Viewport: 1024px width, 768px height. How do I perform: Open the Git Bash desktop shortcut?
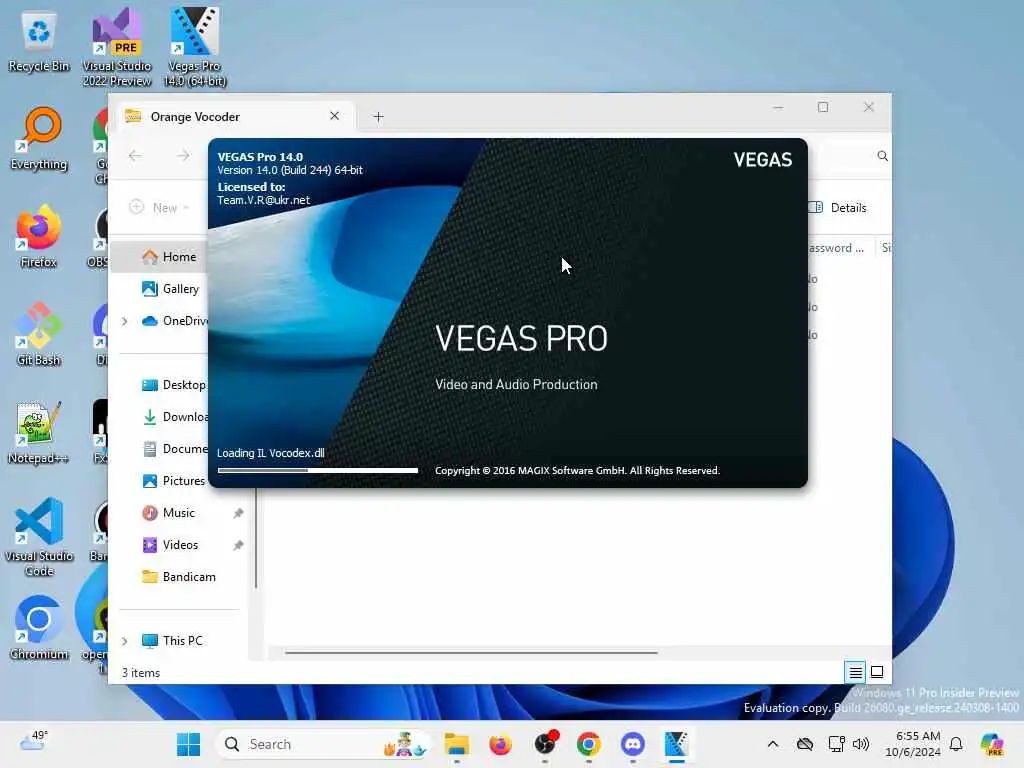point(39,335)
